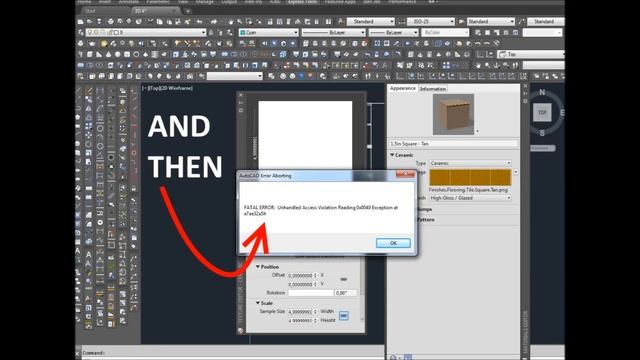This screenshot has width=640, height=360.
Task: Click the Match Properties brush icon
Action: 187,22
